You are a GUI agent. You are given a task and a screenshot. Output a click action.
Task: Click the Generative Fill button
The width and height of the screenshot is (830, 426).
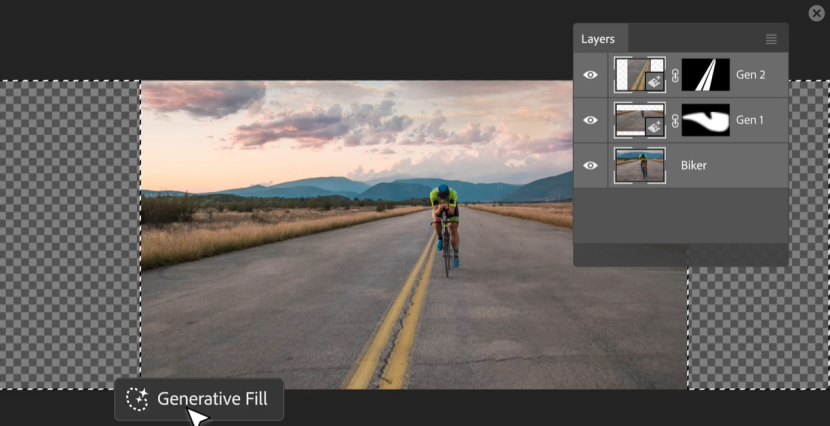199,399
